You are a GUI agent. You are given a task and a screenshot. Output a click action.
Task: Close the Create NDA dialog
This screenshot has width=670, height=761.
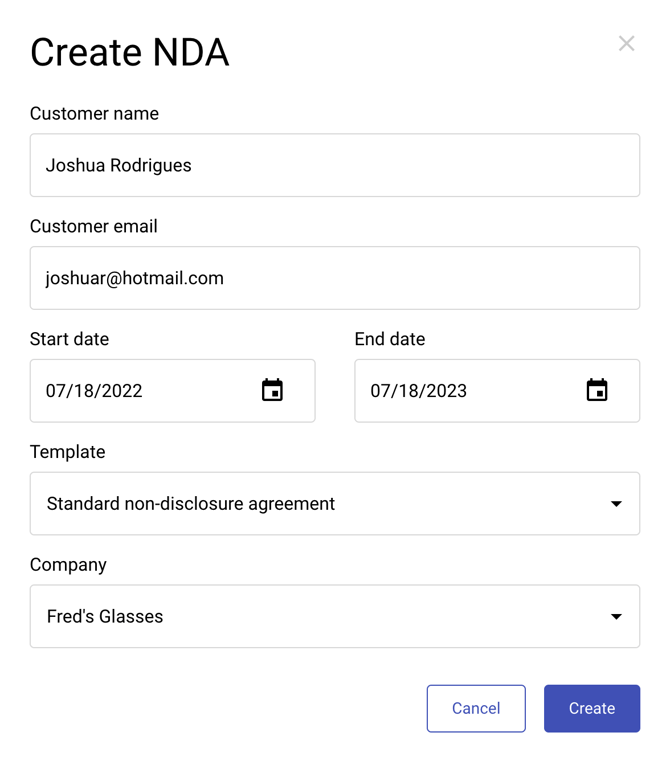(x=626, y=43)
